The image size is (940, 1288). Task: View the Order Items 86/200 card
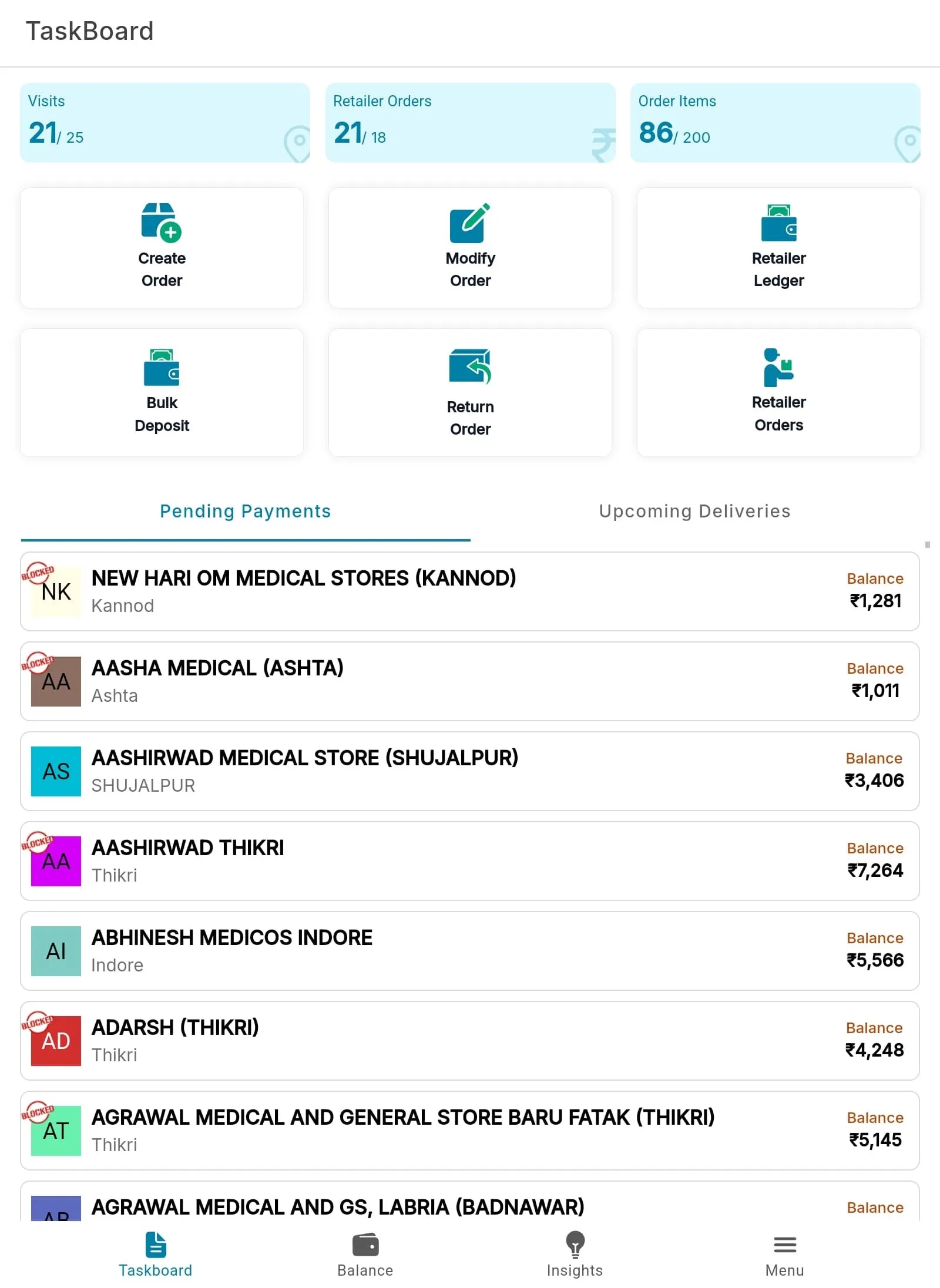pyautogui.click(x=775, y=122)
